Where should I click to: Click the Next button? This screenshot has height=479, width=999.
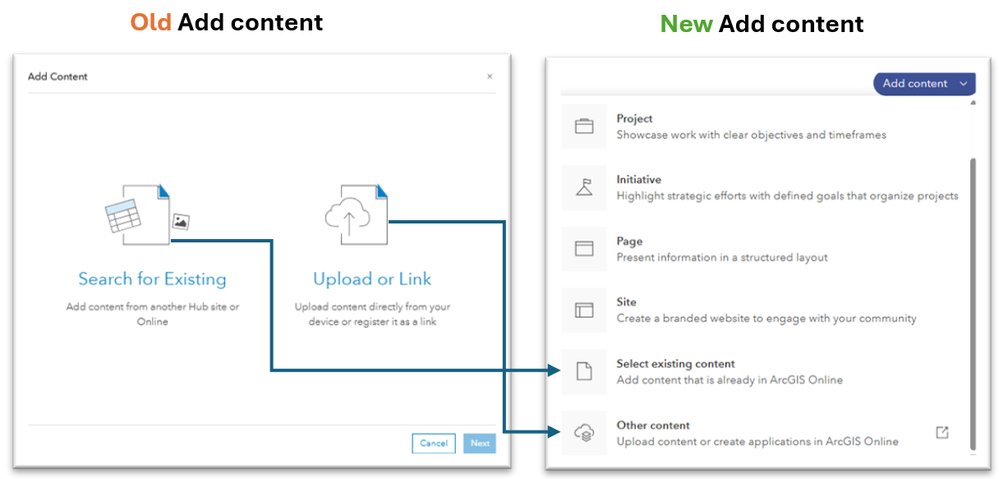[480, 443]
